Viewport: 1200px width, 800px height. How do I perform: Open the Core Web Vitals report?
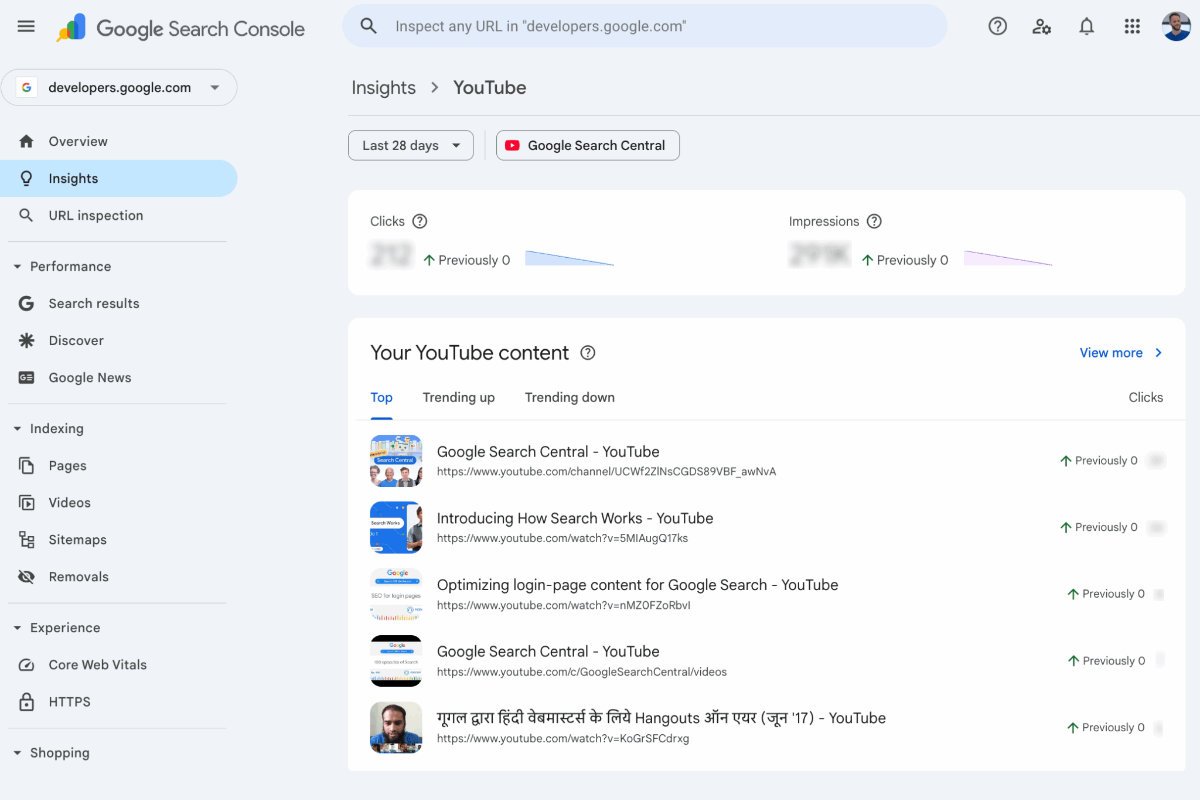[97, 664]
